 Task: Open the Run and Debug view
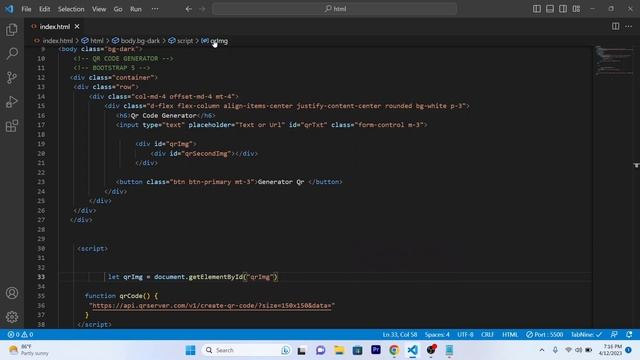(x=12, y=102)
